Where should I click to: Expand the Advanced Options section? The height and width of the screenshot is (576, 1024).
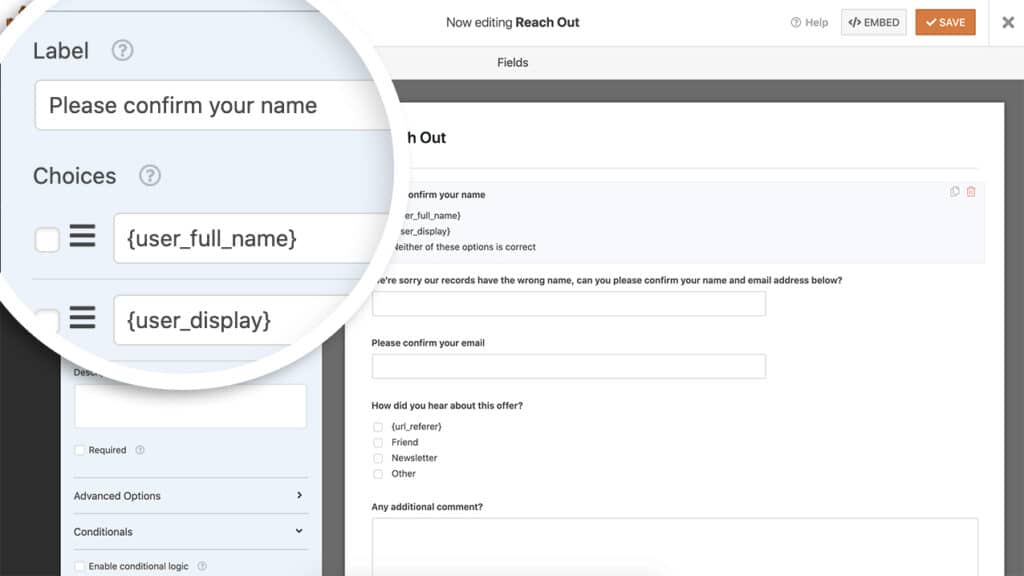190,495
